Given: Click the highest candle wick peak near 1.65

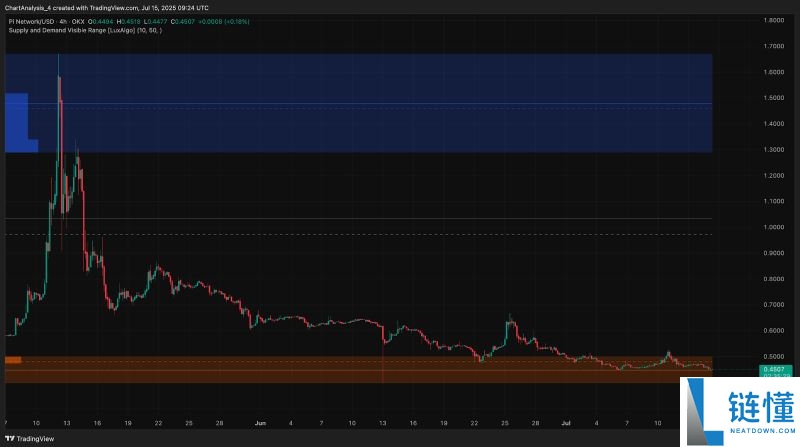Looking at the screenshot, I should 59,58.
